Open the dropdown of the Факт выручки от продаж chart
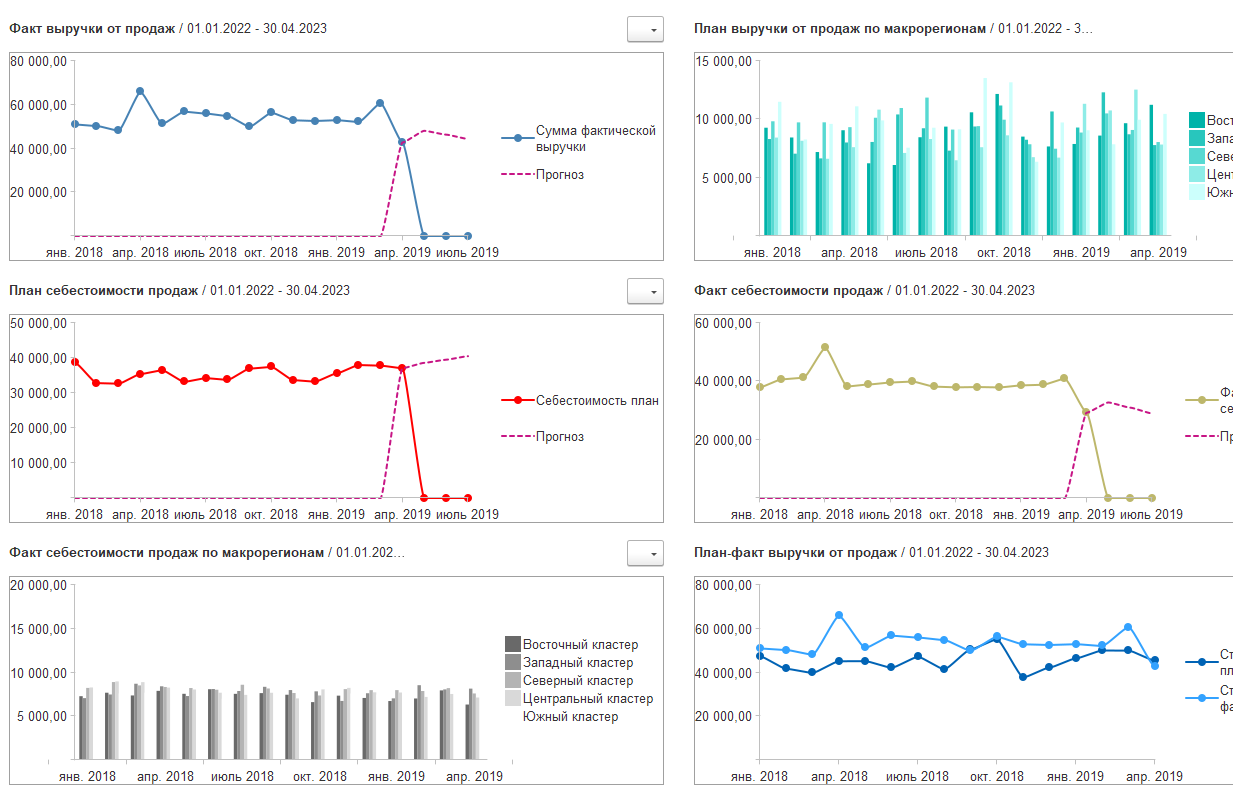 point(645,29)
